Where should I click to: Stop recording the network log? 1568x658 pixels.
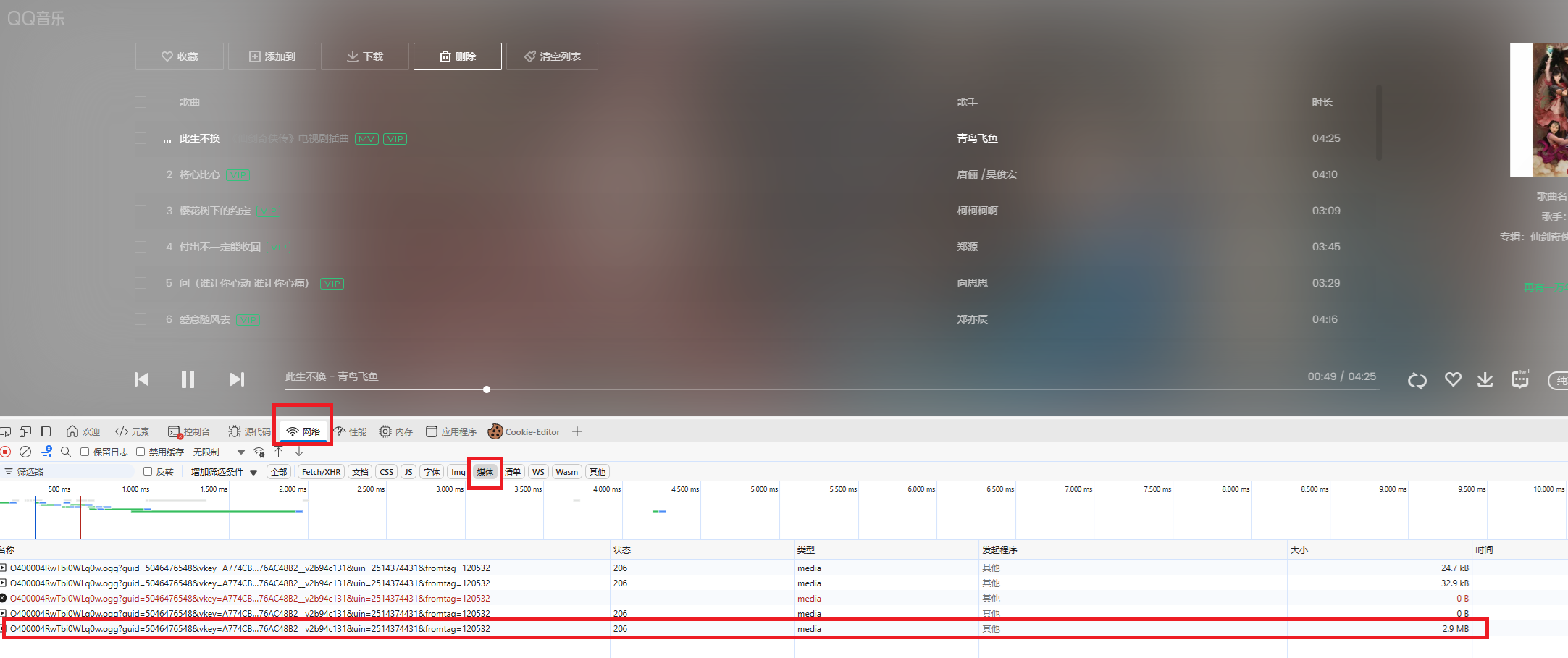(6, 452)
